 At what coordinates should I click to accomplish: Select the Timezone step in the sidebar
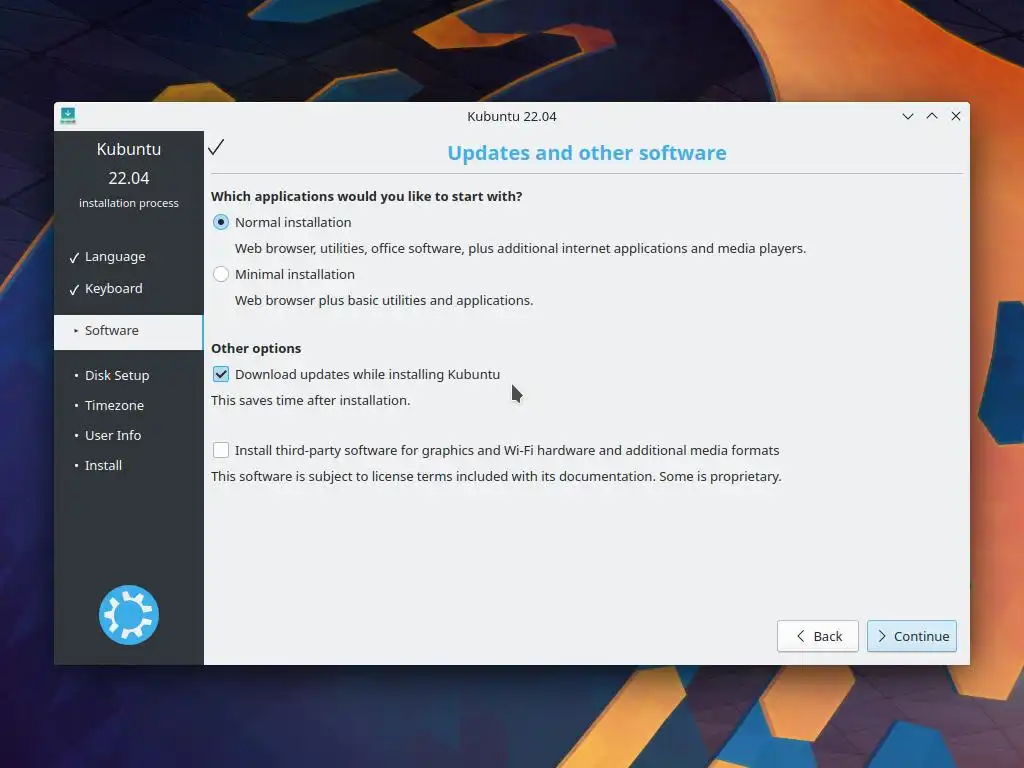[114, 406]
